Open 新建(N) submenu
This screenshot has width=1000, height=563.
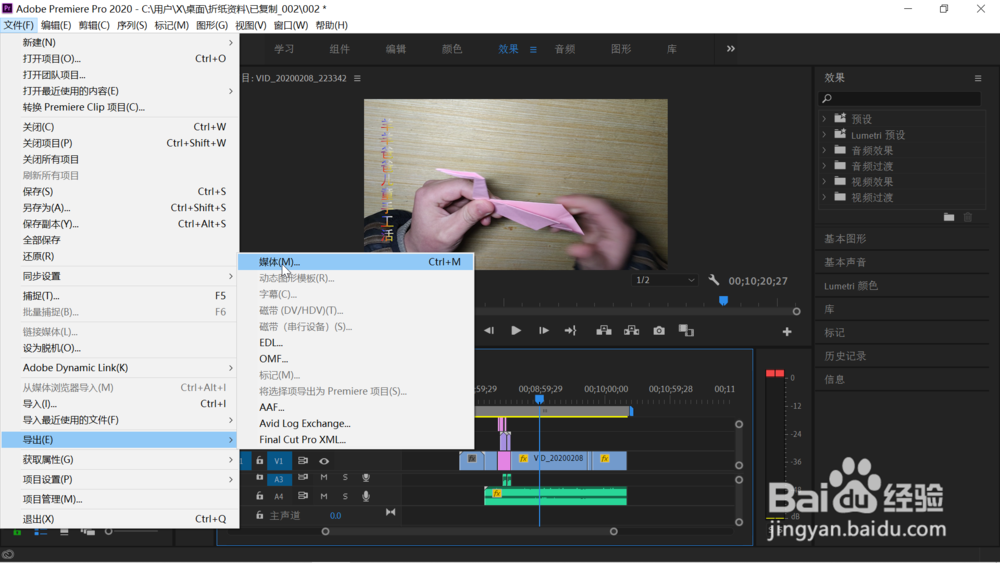pos(121,42)
